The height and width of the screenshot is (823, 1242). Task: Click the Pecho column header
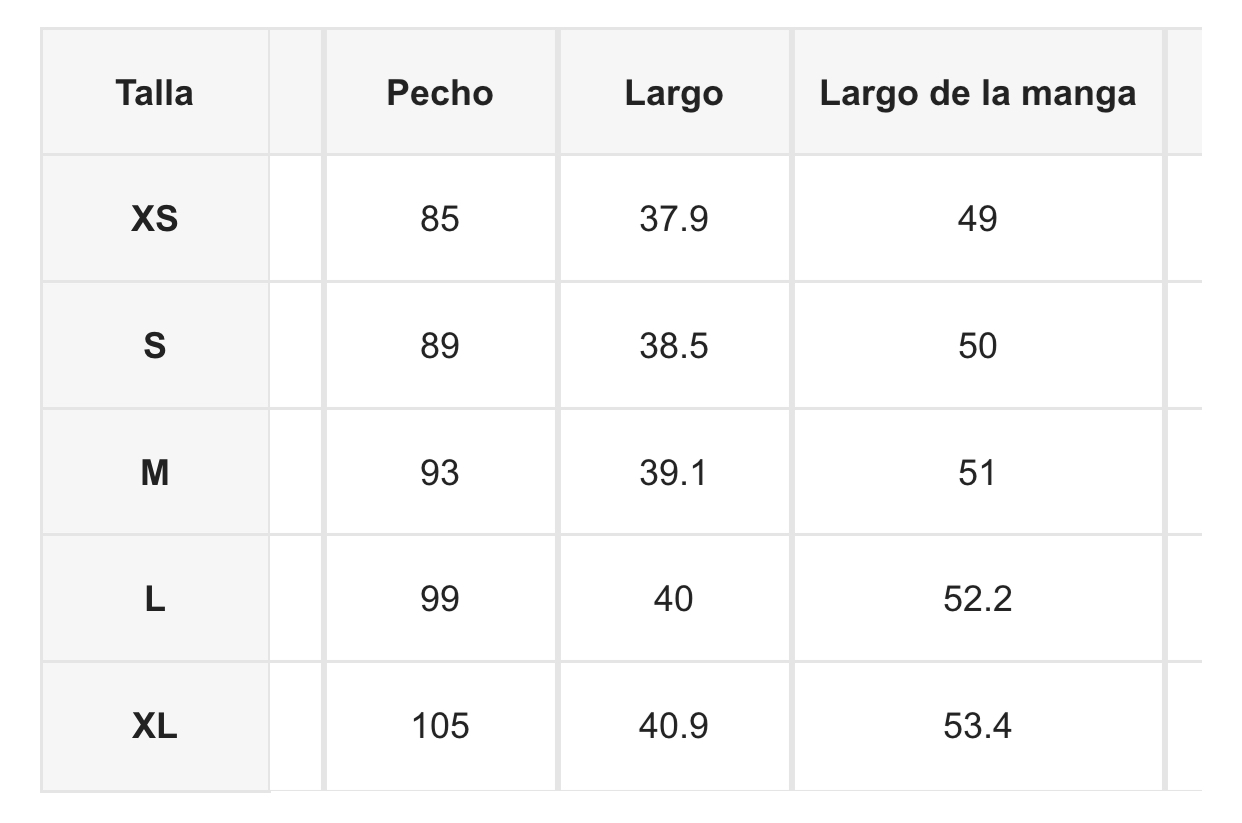[x=440, y=93]
